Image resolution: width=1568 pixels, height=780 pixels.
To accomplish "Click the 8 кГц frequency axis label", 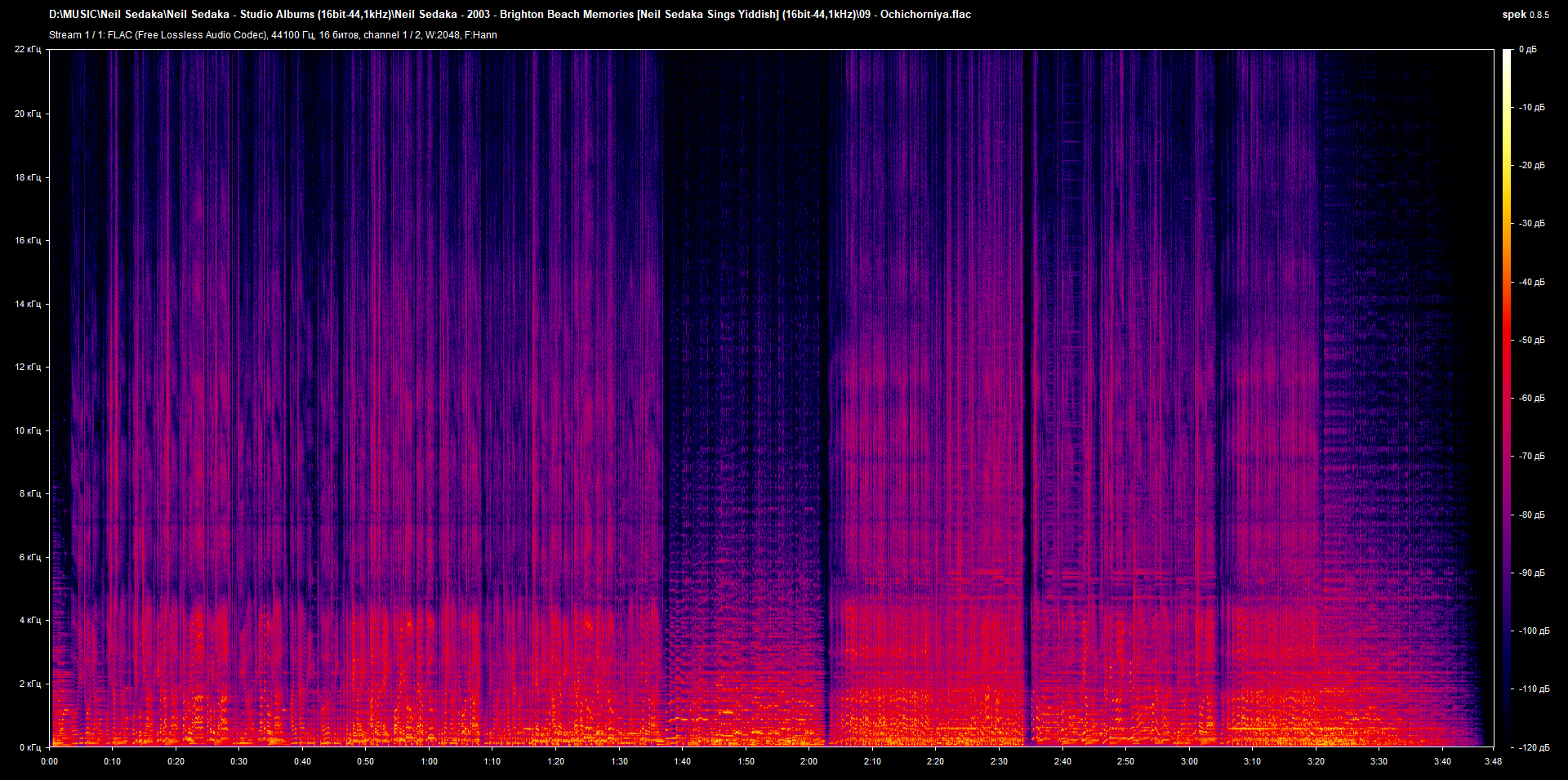I will [30, 493].
